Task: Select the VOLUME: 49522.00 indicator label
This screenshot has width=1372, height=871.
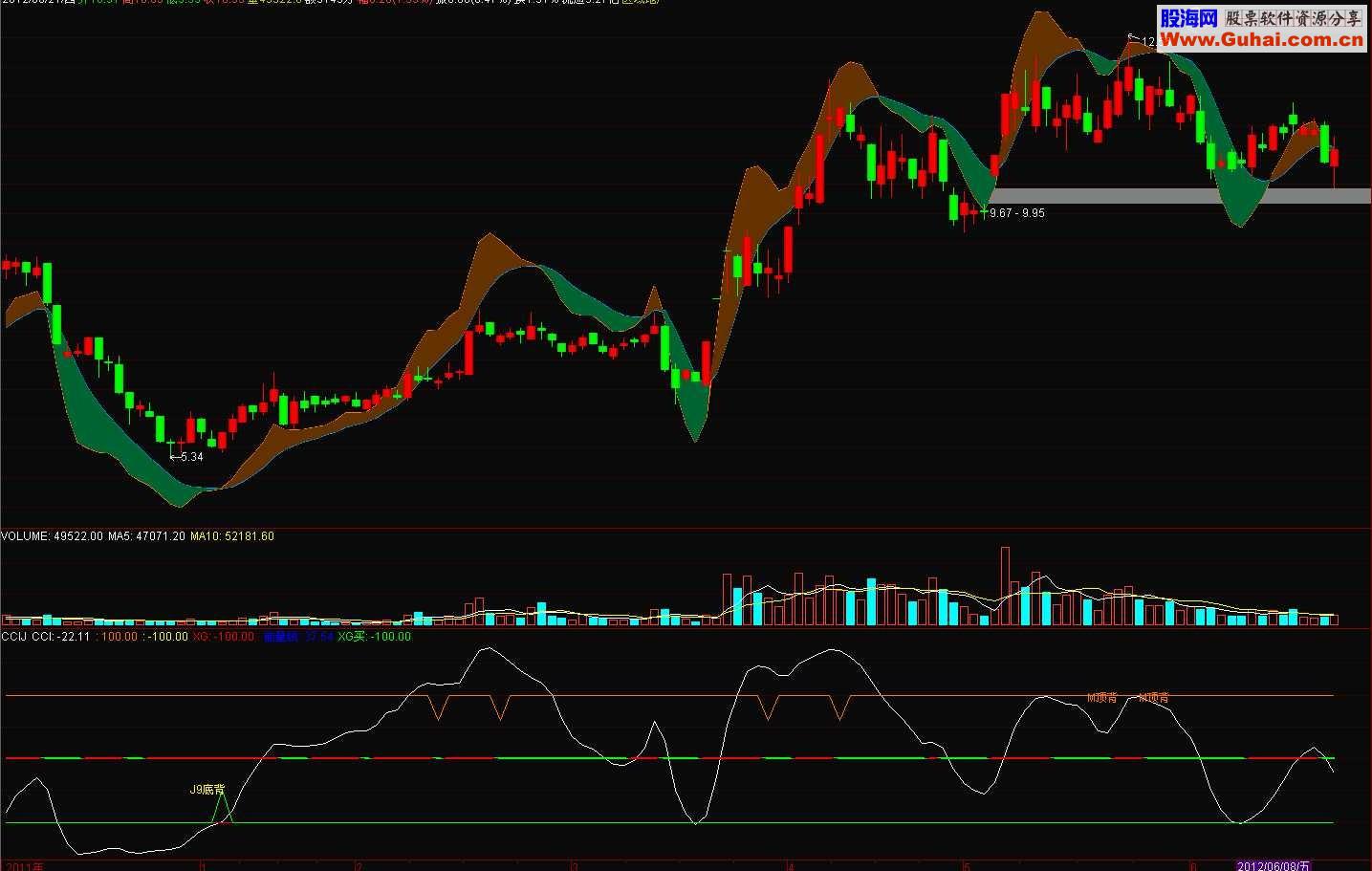Action: point(52,536)
